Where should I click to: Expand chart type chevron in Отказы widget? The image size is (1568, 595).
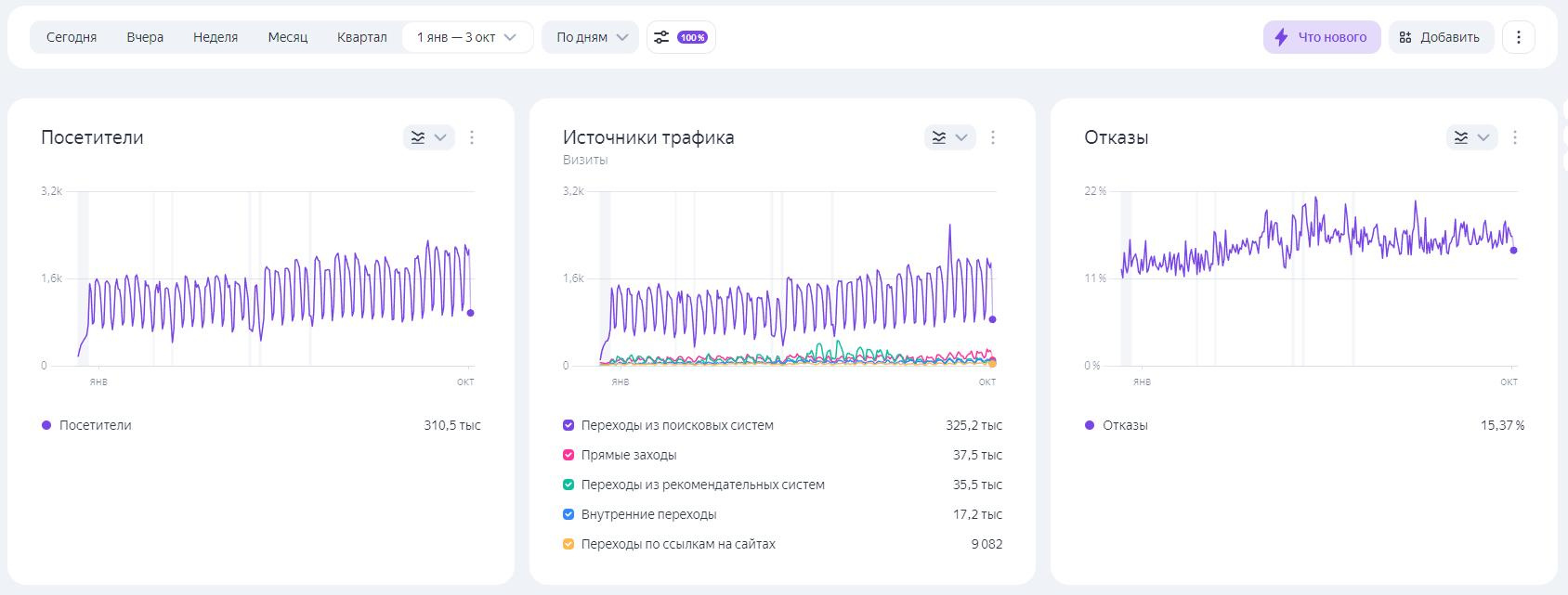[x=1484, y=137]
